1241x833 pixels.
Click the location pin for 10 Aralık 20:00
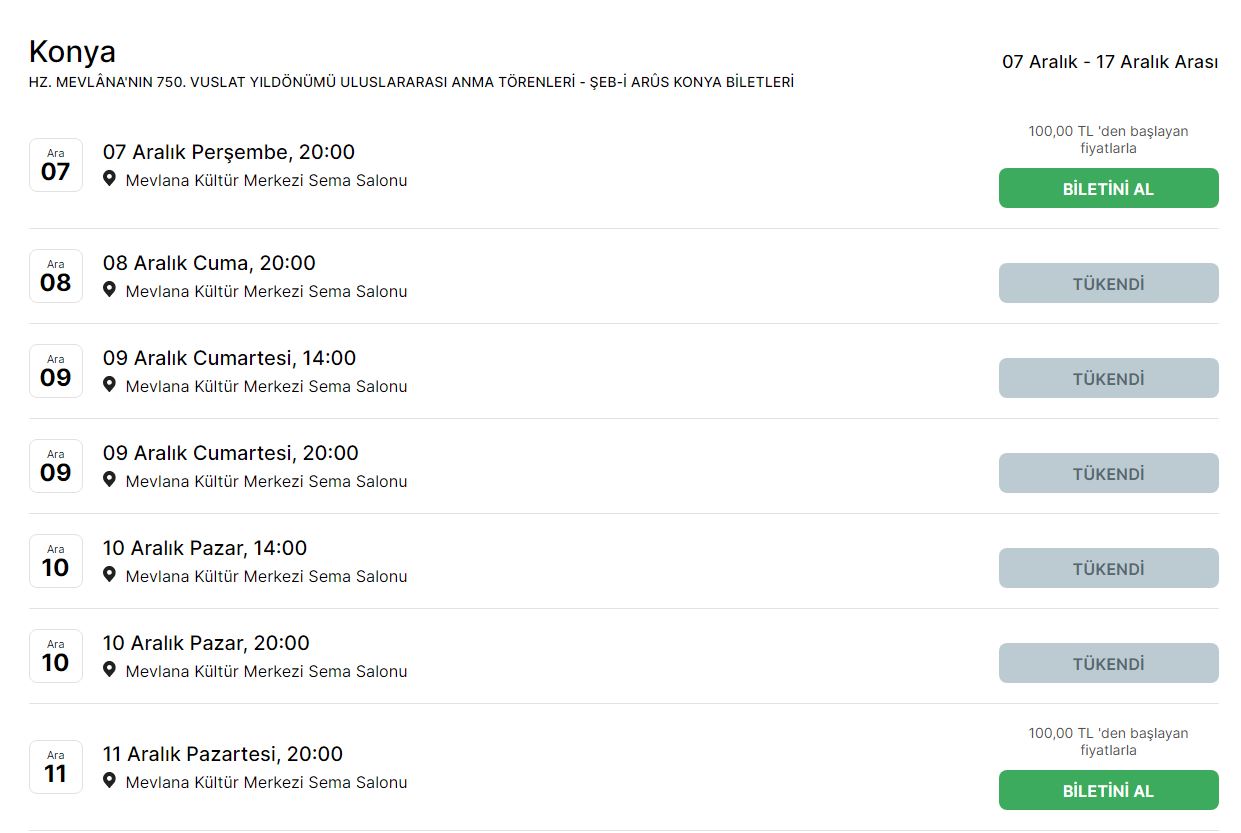coord(110,670)
